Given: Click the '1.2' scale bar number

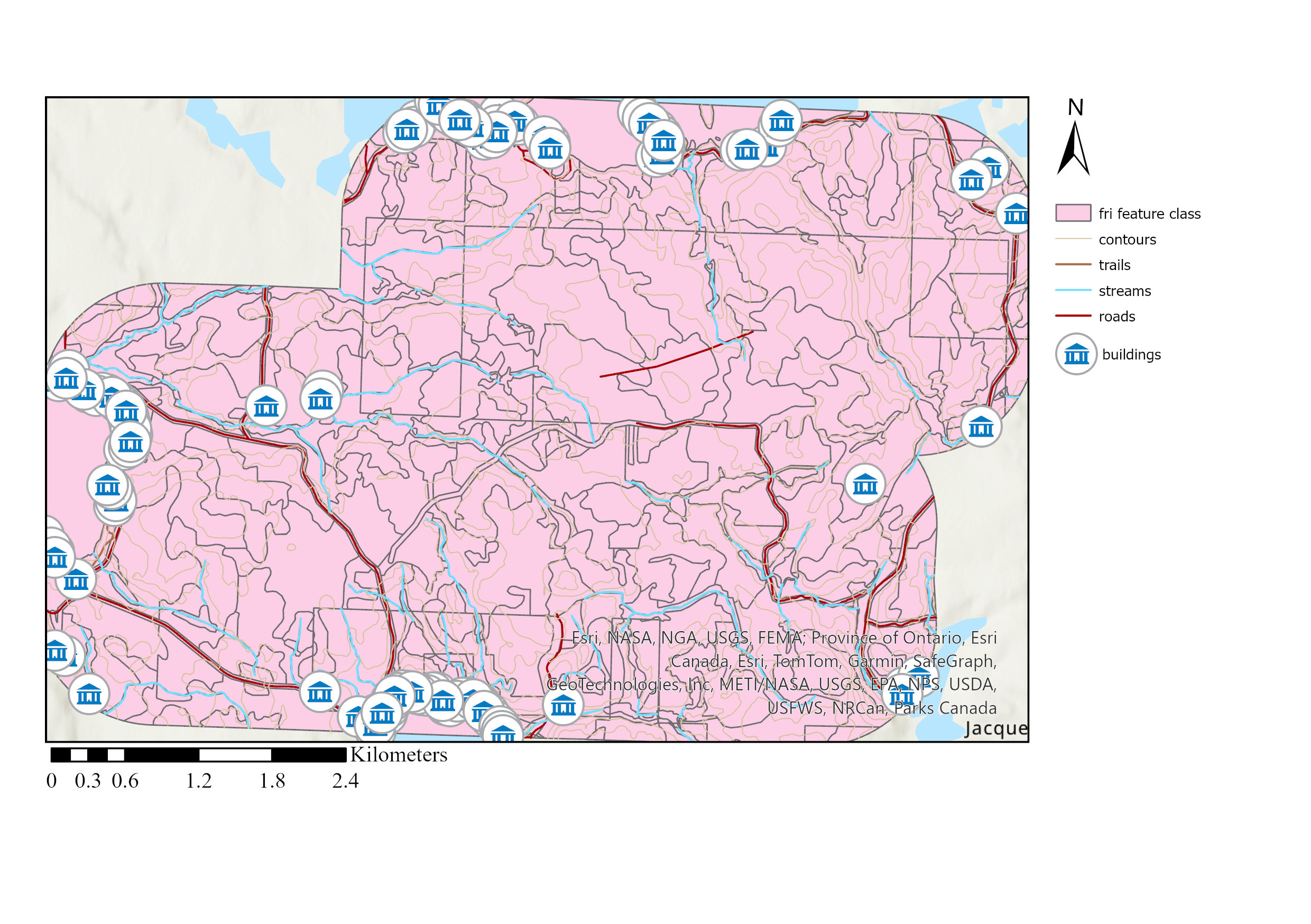Looking at the screenshot, I should pos(199,781).
